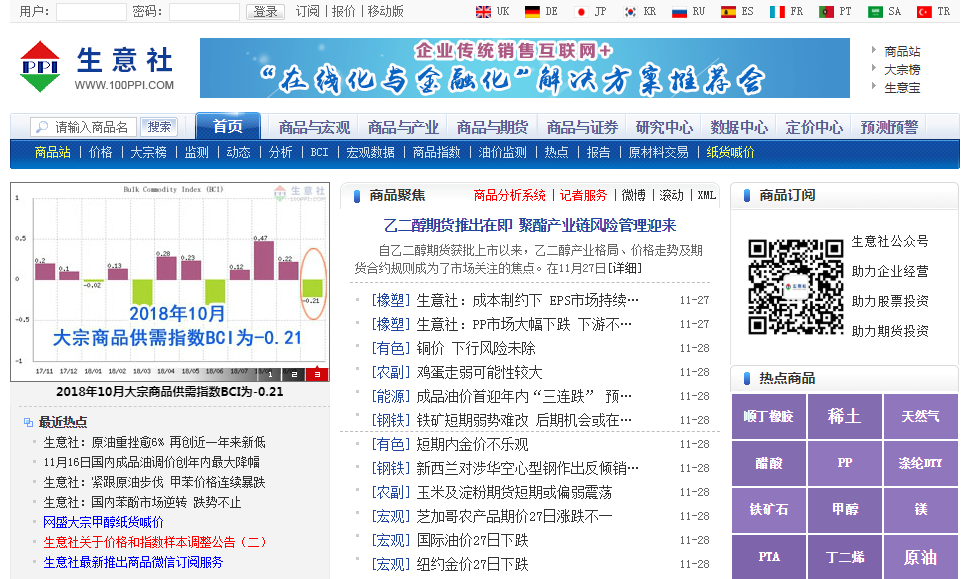Pick the Spanish ES flag icon

pos(728,12)
